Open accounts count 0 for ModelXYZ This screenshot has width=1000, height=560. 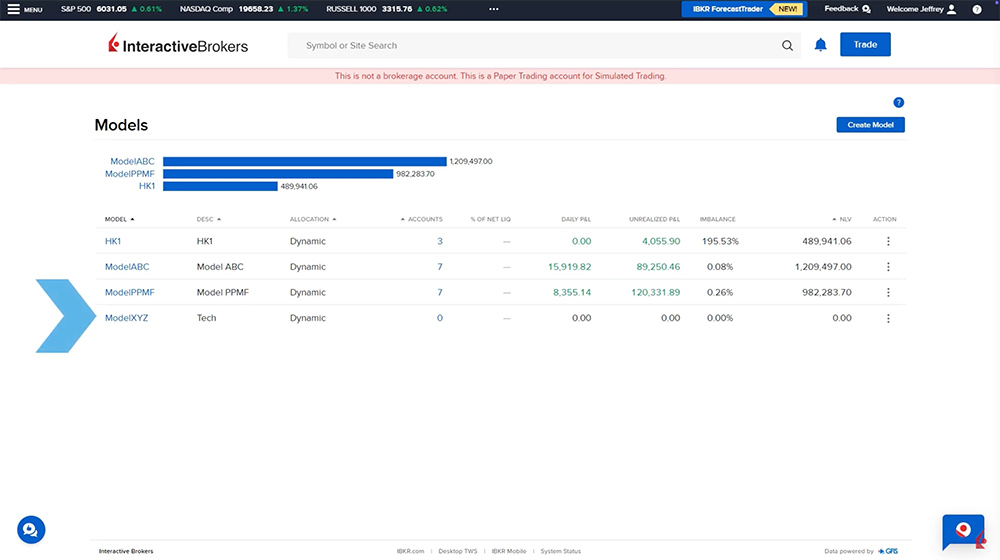click(439, 318)
